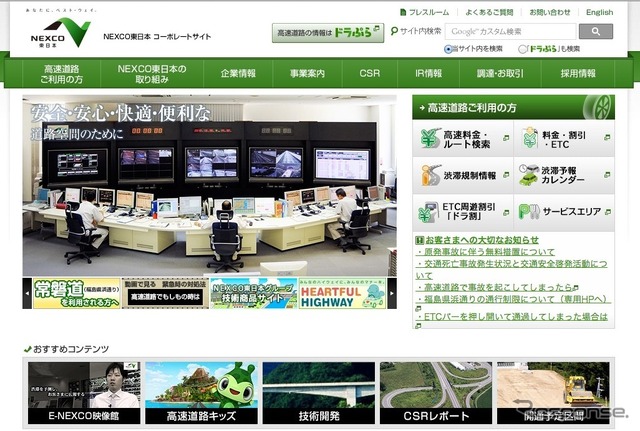This screenshot has height=431, width=640.
Task: Click the 渋滞規制情報 traffic icon
Action: [x=430, y=176]
